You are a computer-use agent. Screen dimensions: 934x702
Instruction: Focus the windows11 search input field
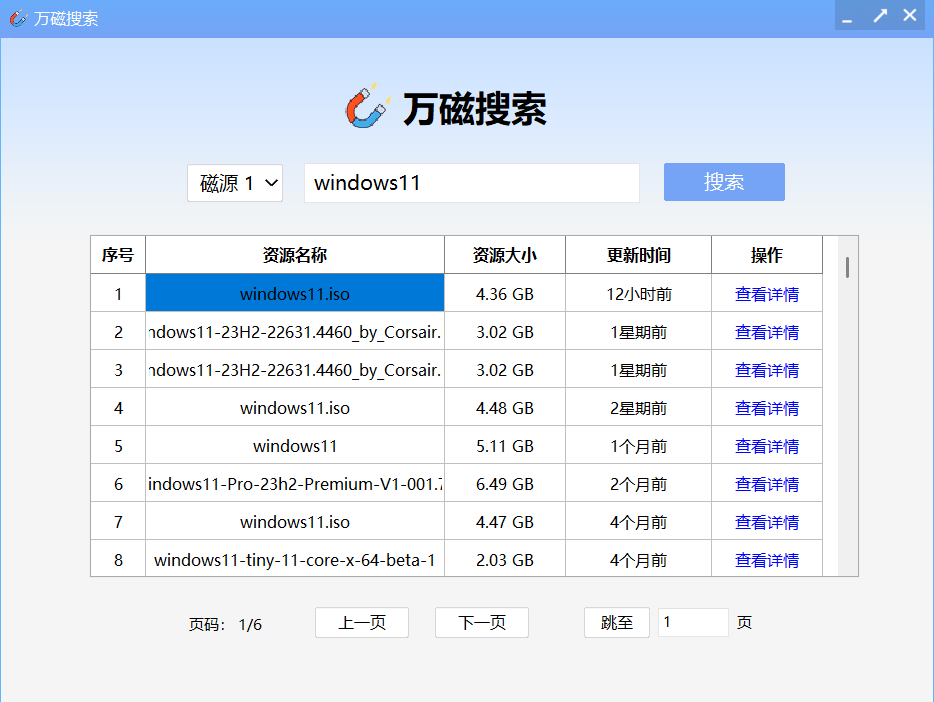472,183
